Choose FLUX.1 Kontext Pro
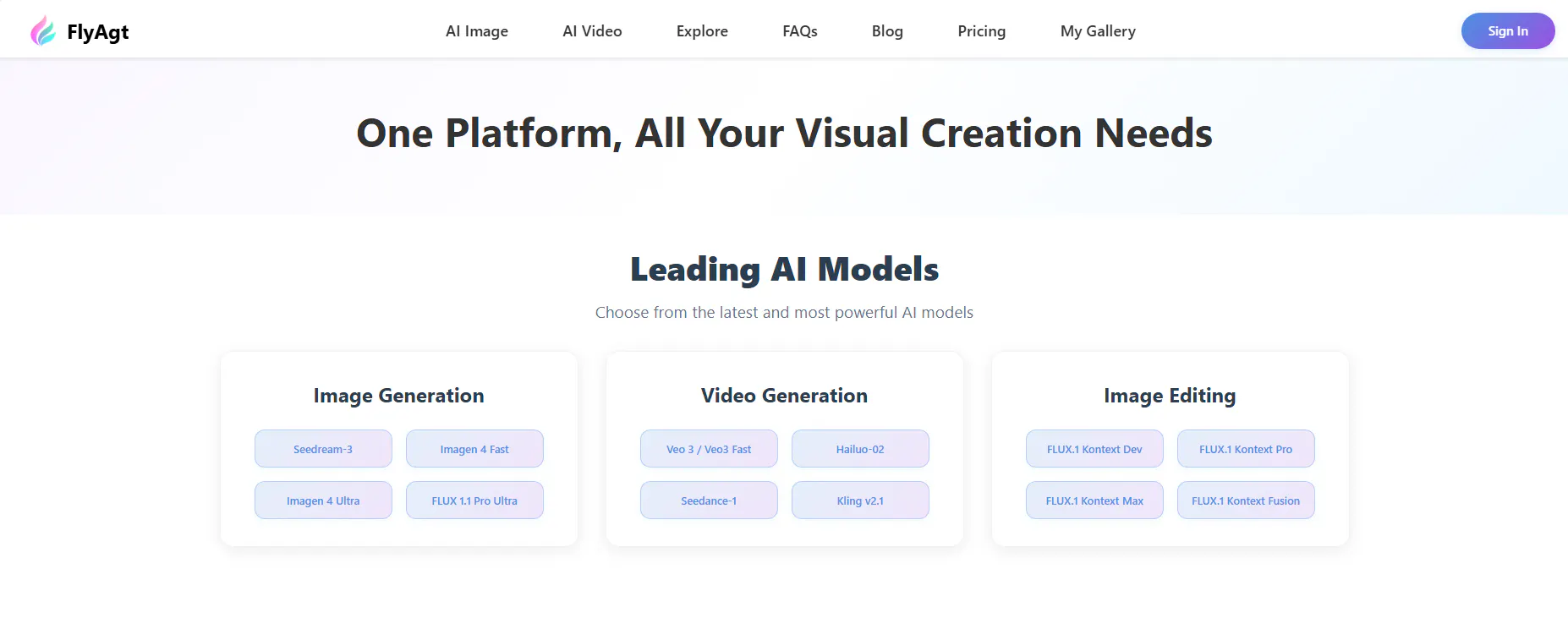 coord(1246,449)
